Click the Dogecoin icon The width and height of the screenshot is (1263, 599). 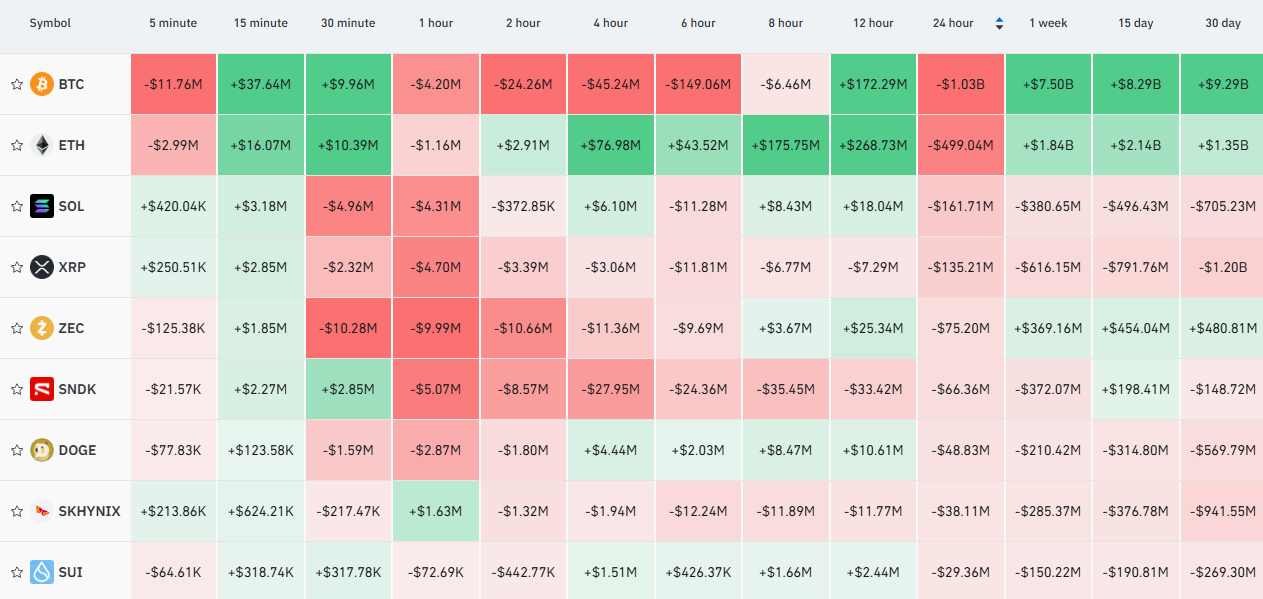[x=42, y=450]
